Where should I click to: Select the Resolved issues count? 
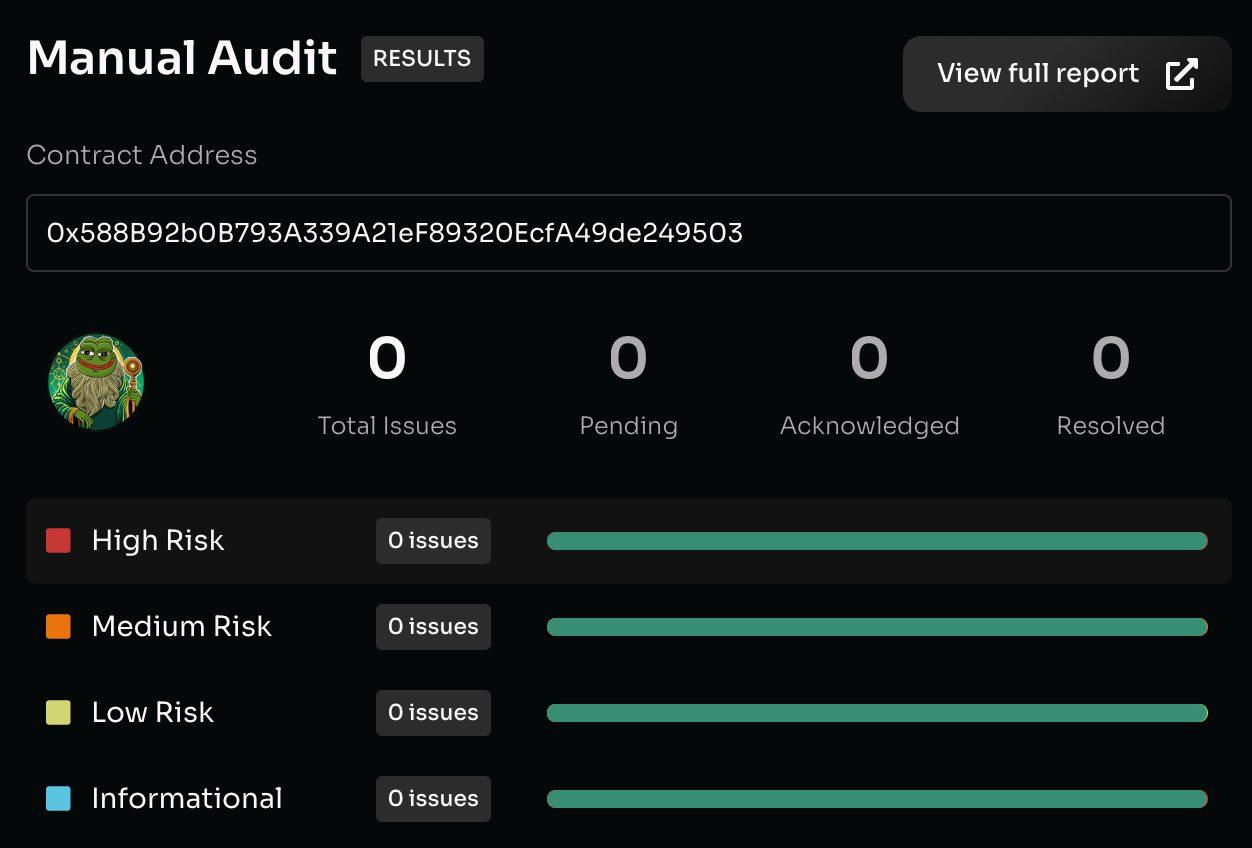coord(1110,359)
